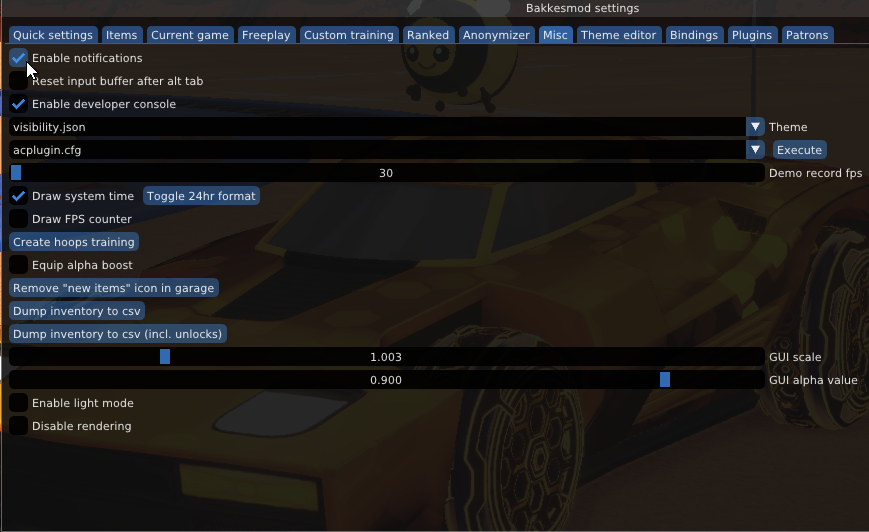
Task: Open the Plugins tab
Action: (752, 35)
